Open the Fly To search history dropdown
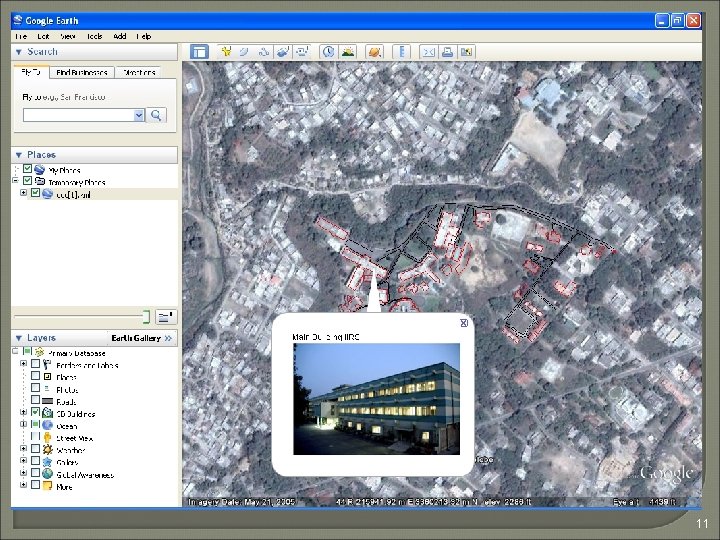Image resolution: width=720 pixels, height=540 pixels. coord(139,115)
